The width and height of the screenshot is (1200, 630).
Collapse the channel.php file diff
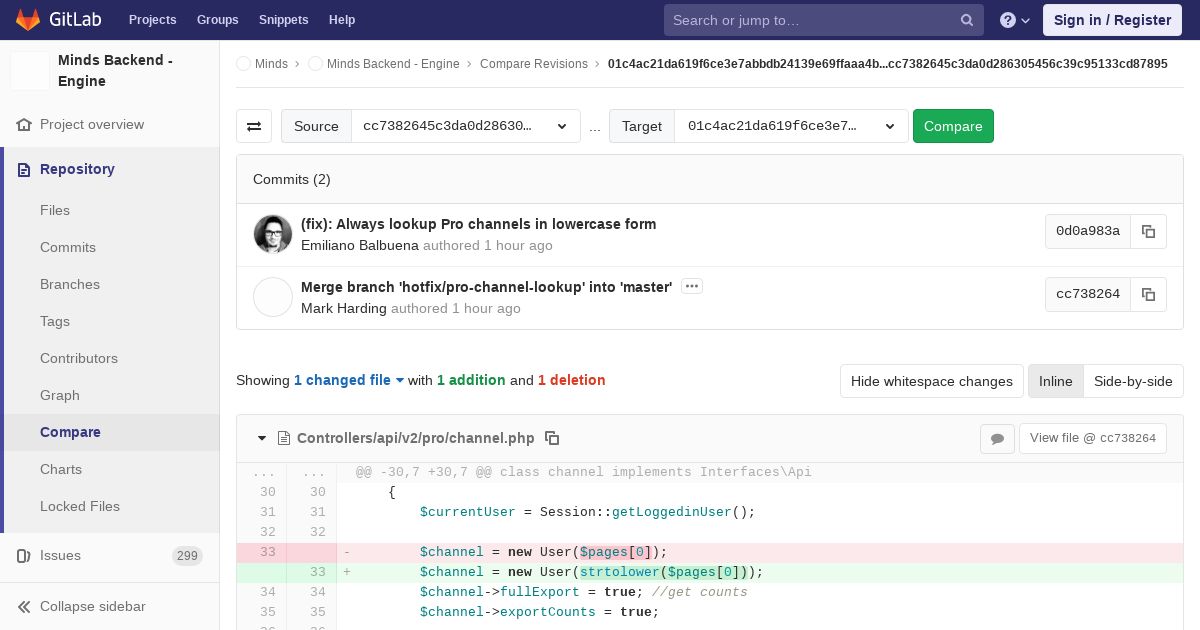tap(262, 438)
